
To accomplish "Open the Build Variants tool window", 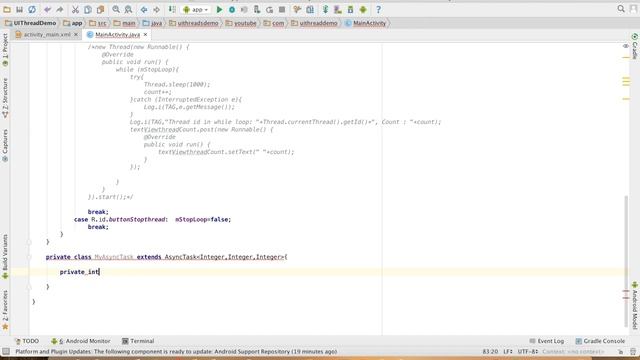I will pos(5,256).
